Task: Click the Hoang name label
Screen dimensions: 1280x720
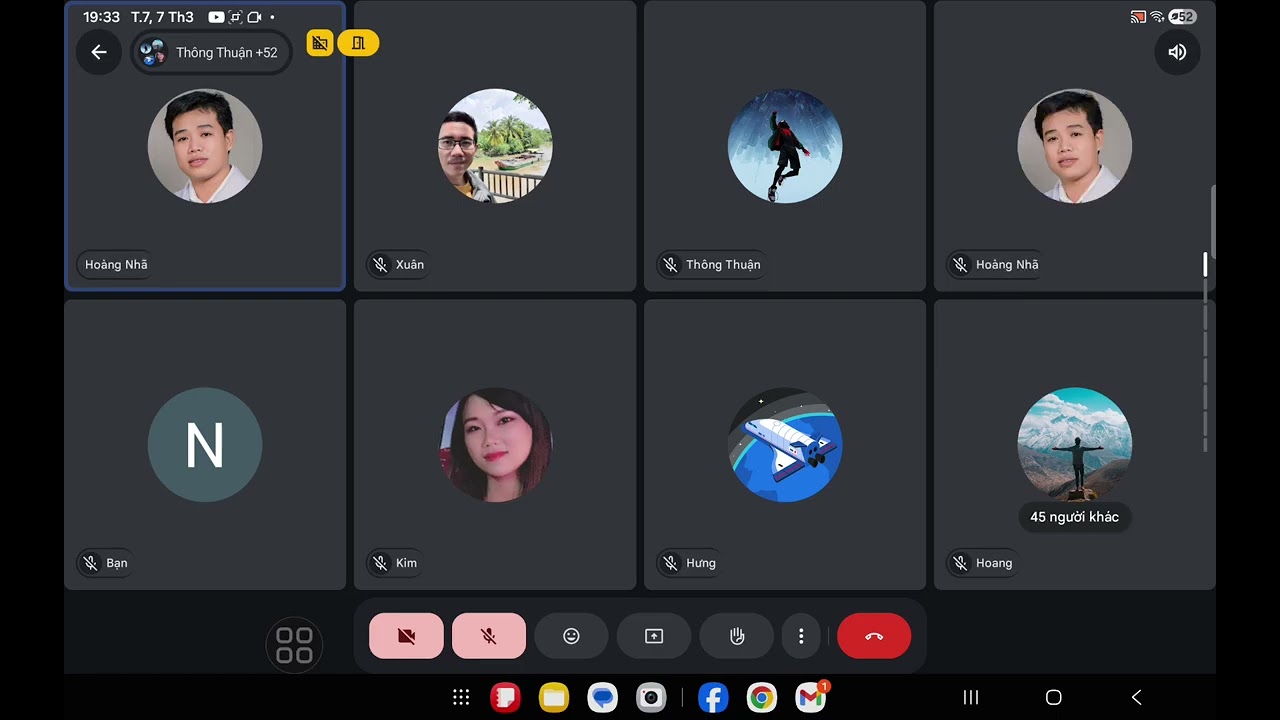Action: click(x=982, y=563)
